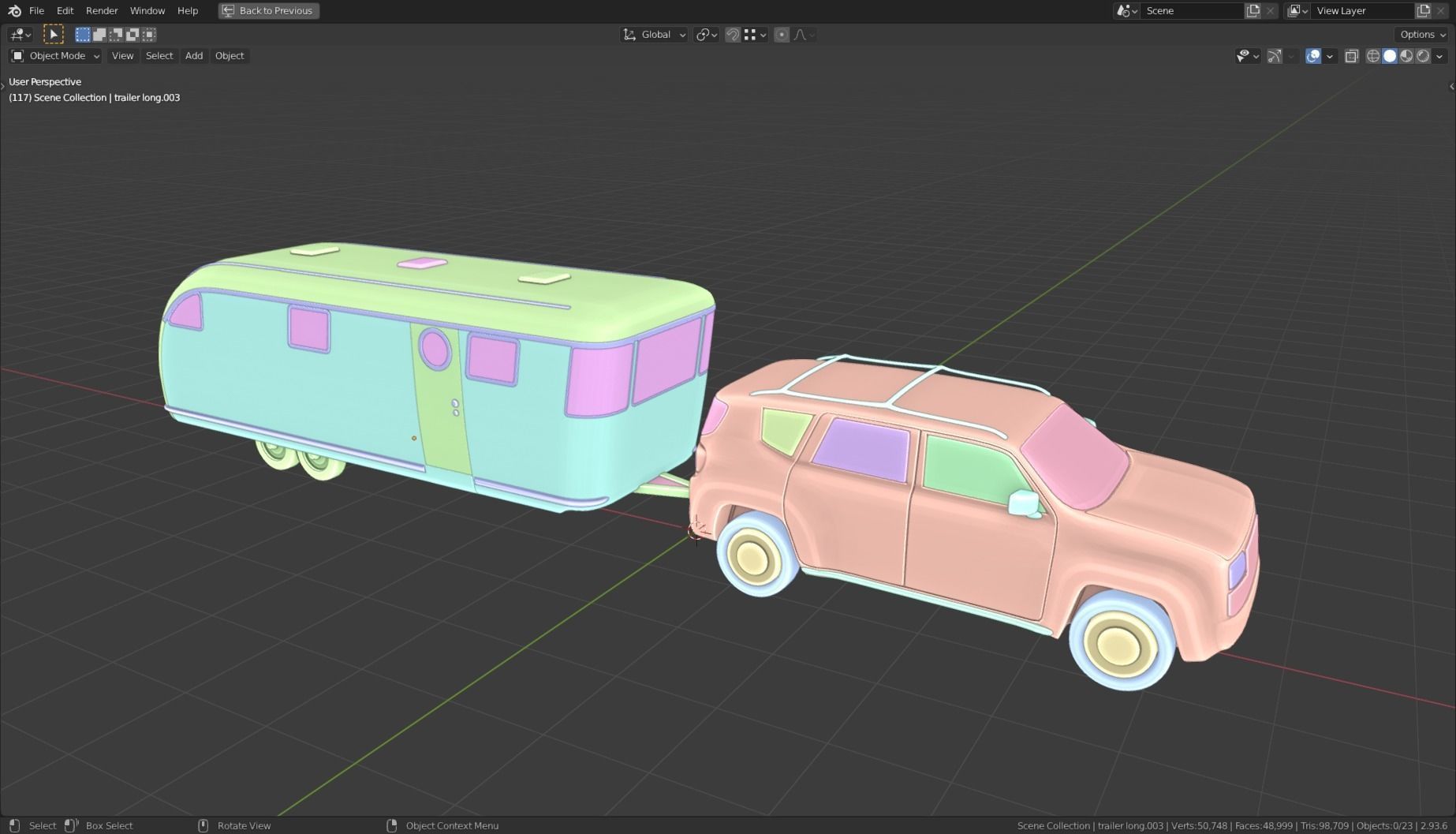Screen dimensions: 1456x834
Task: Choose the Subtract selection mode icon
Action: coord(116,34)
